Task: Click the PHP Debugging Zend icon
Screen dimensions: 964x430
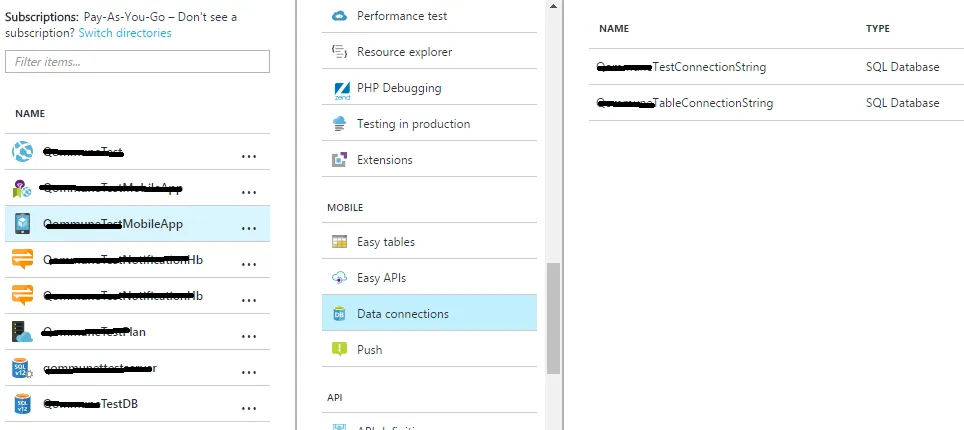Action: pyautogui.click(x=338, y=88)
